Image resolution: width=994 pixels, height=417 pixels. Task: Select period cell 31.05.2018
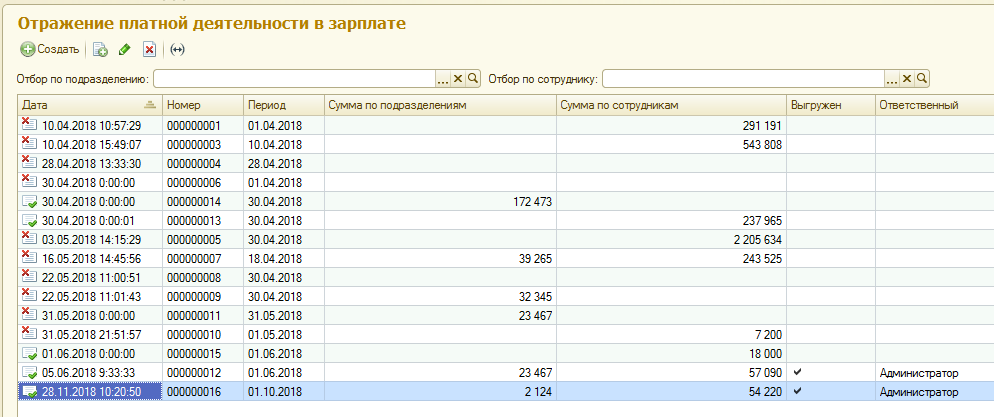[274, 316]
